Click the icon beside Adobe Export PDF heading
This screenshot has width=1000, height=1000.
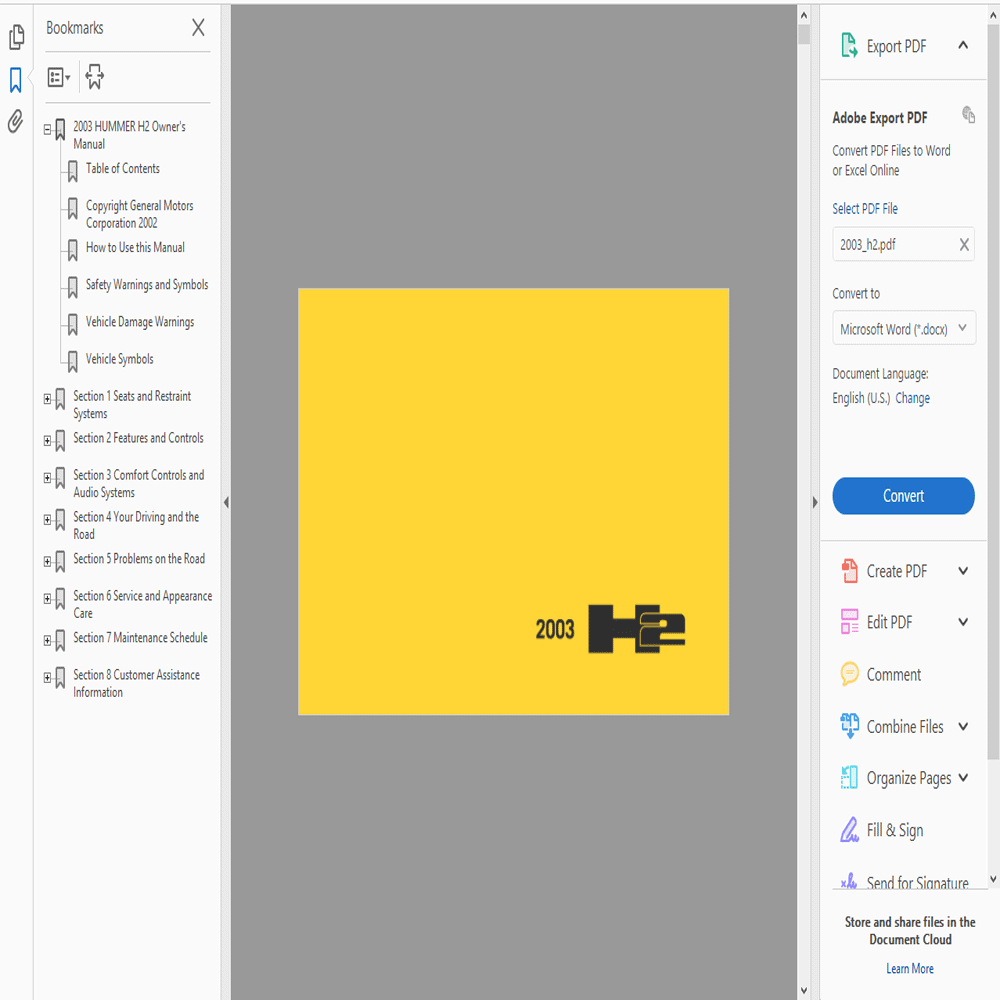click(968, 115)
